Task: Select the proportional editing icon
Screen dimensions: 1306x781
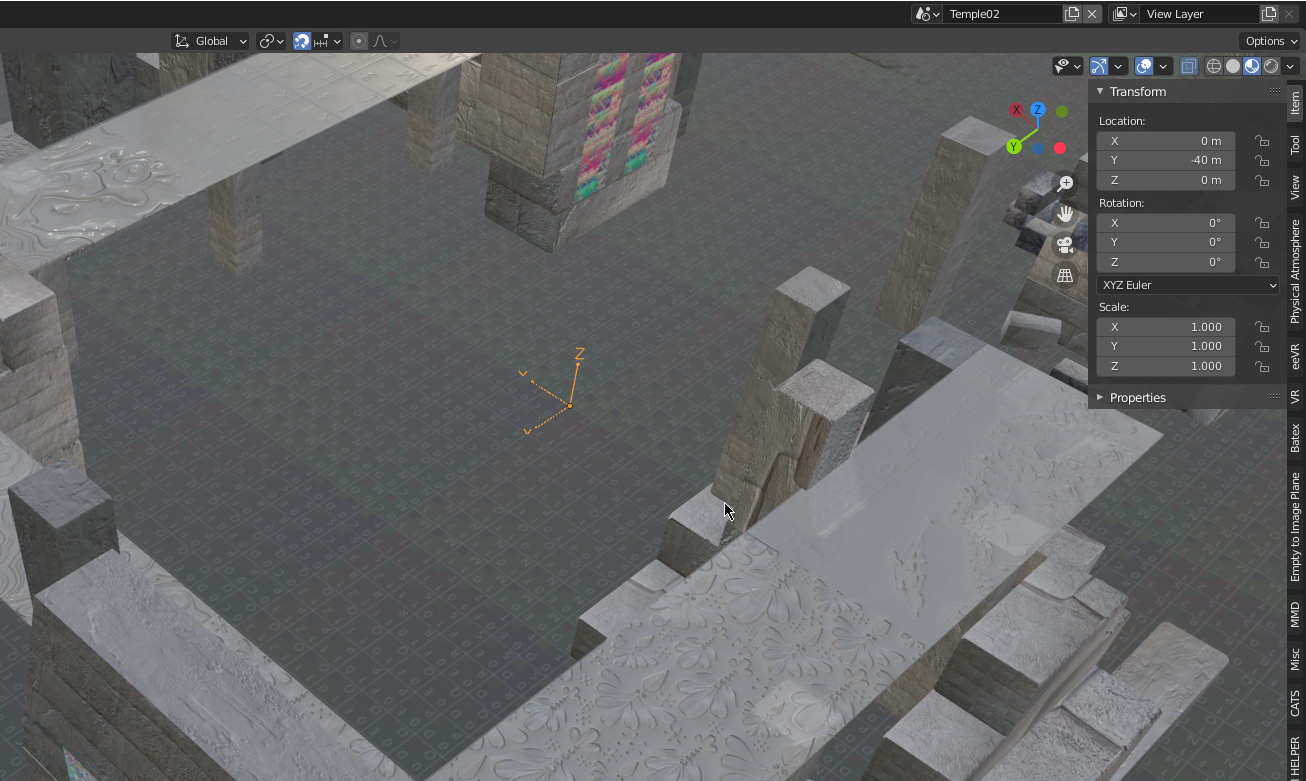Action: click(358, 41)
